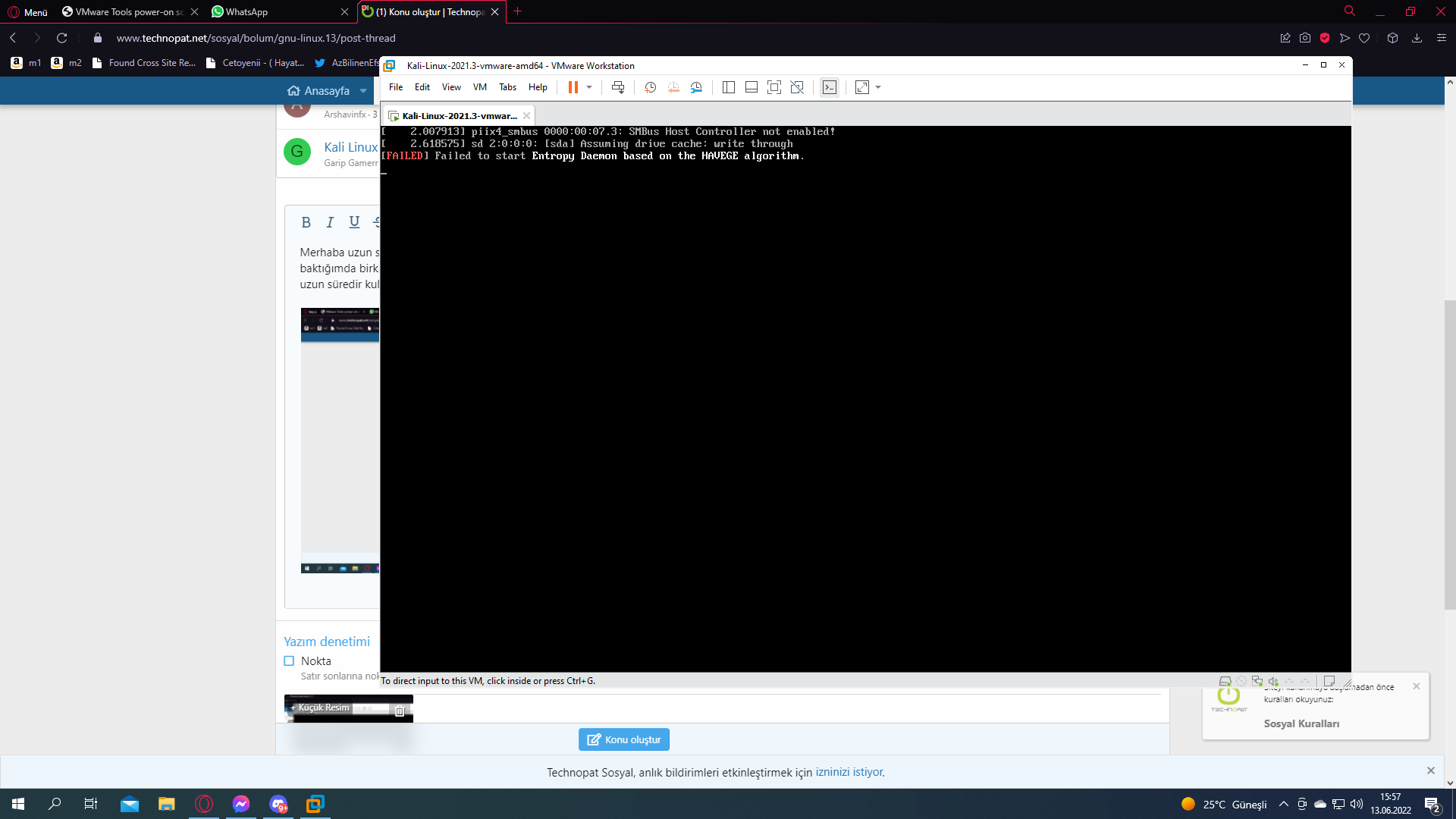
Task: Click Unity mode toolbar icon
Action: pos(797,88)
